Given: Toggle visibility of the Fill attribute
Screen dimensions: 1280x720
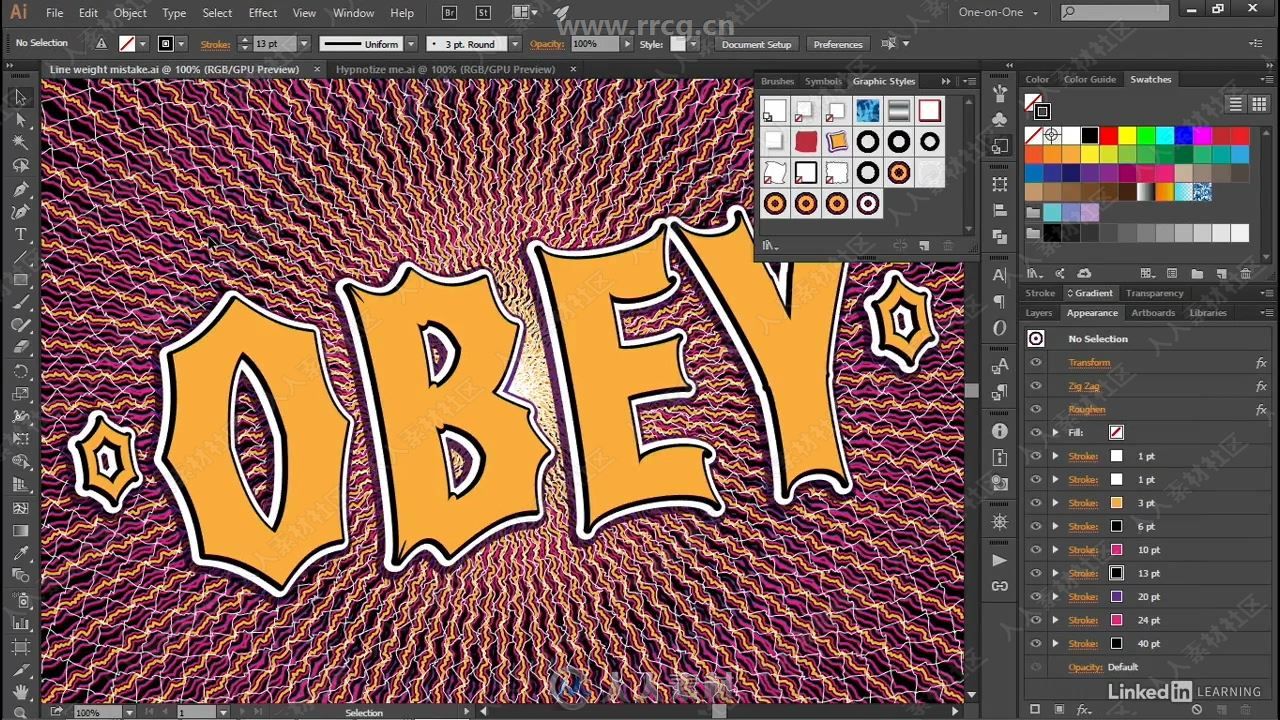Looking at the screenshot, I should pyautogui.click(x=1036, y=432).
